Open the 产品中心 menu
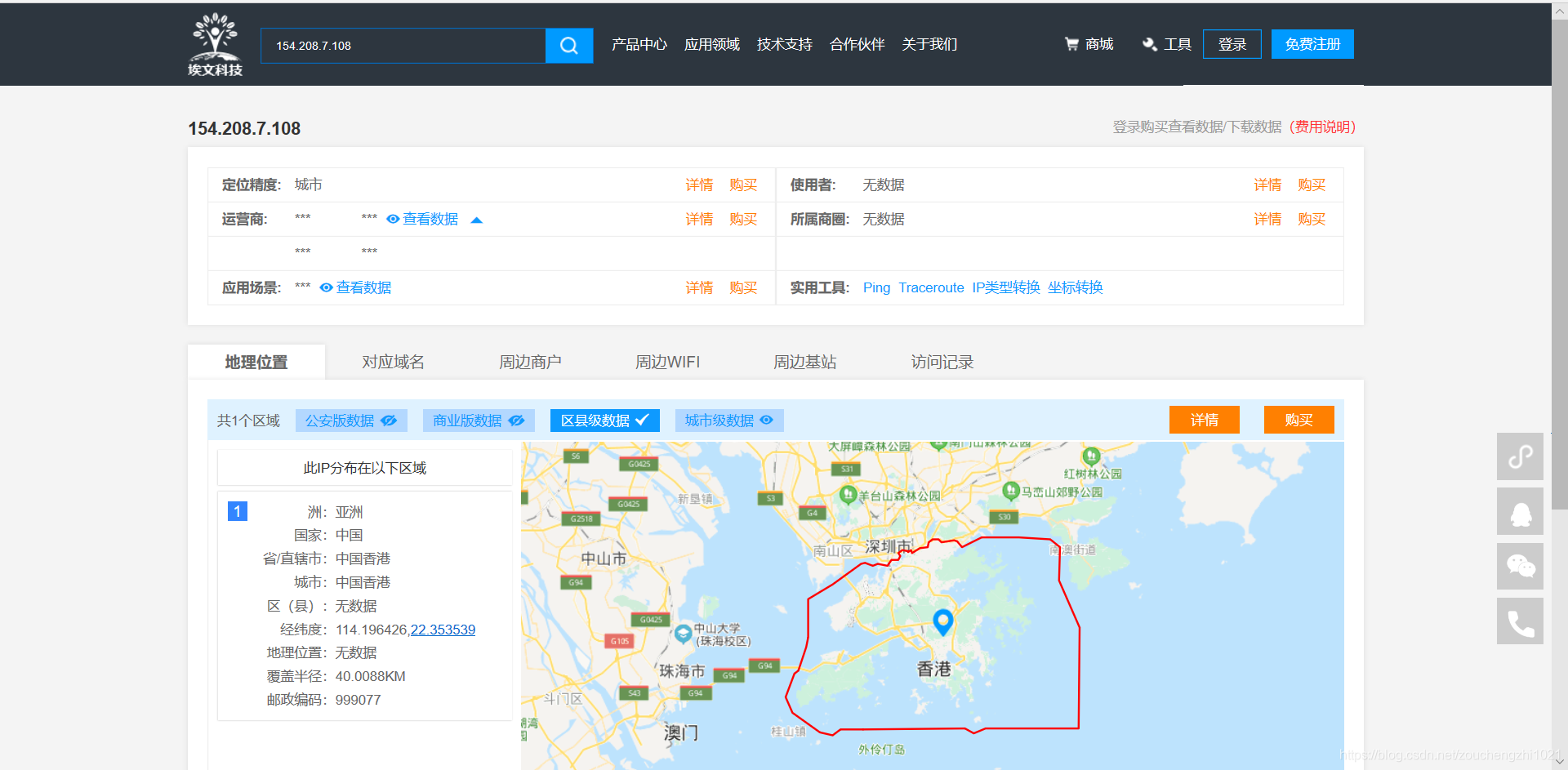The image size is (1568, 770). click(639, 44)
